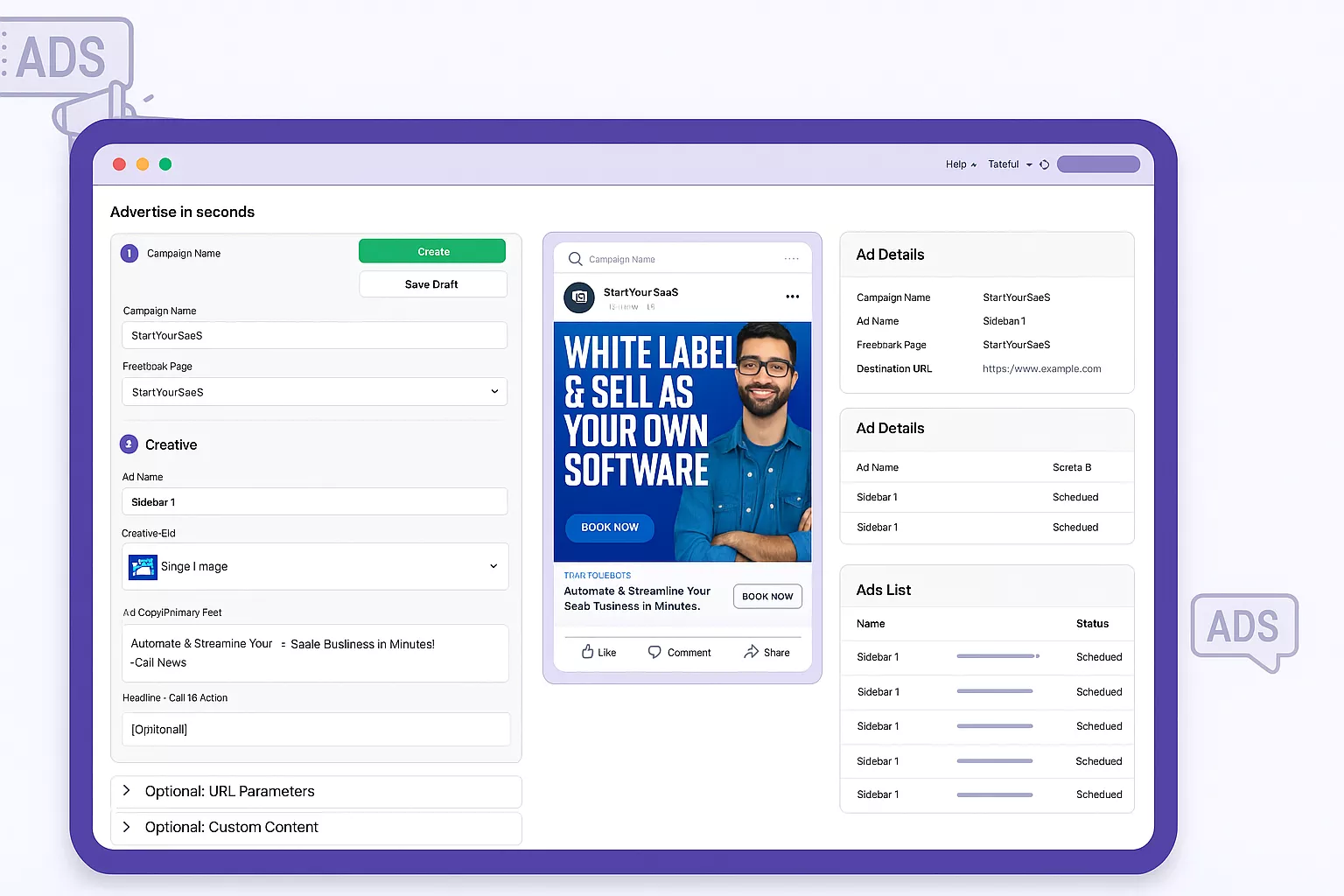Click the Campaign Name input field
The height and width of the screenshot is (896, 1344).
[314, 335]
